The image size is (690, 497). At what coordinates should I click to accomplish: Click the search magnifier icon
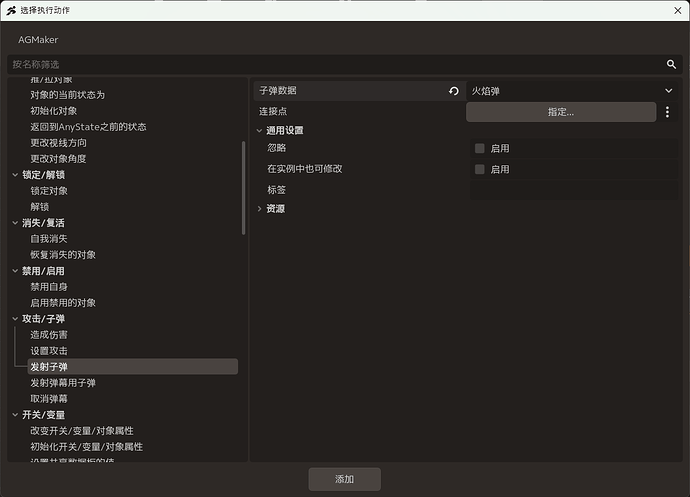pos(671,64)
